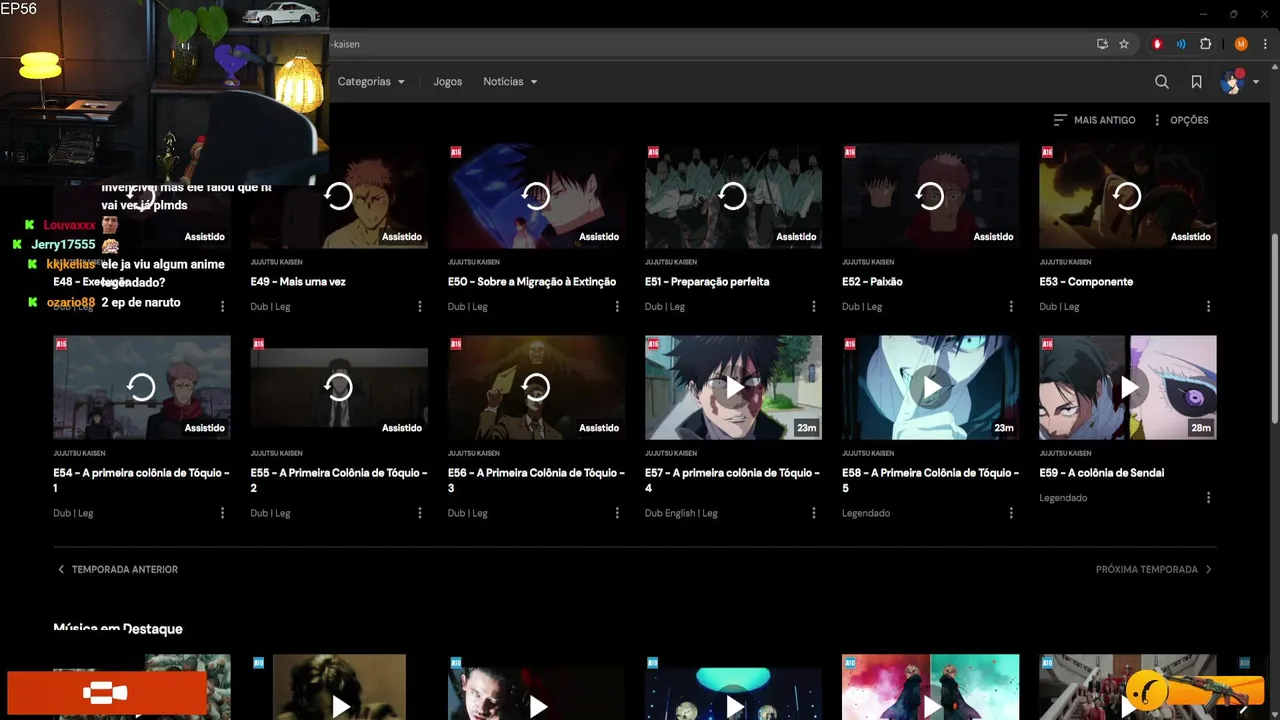Open more options for E49
This screenshot has height=720, width=1280.
tap(420, 307)
